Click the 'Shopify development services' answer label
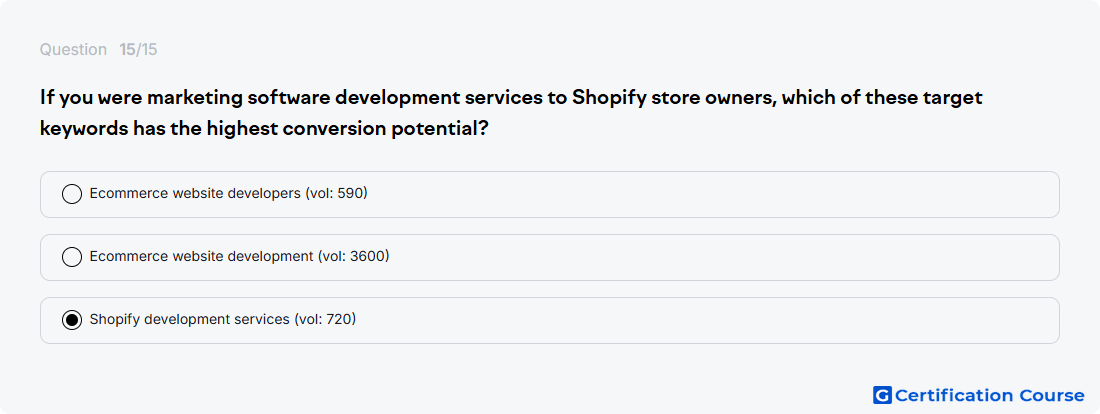The image size is (1100, 414). click(x=189, y=320)
